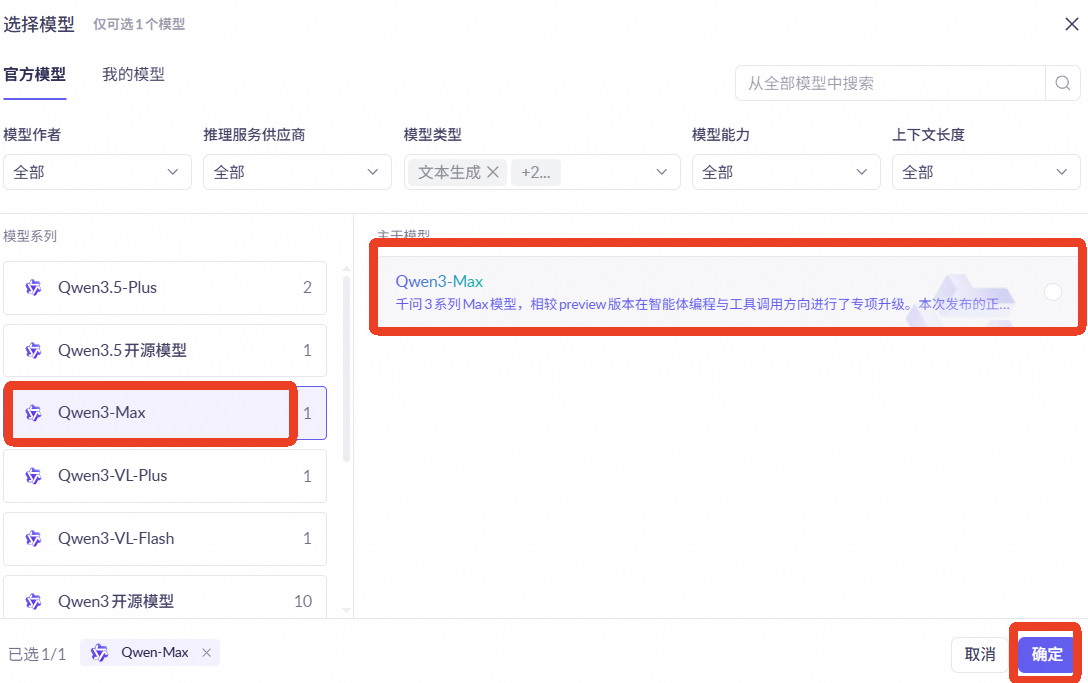Select the Qwen3 开源模型 series
The height and width of the screenshot is (683, 1088).
pyautogui.click(x=165, y=597)
